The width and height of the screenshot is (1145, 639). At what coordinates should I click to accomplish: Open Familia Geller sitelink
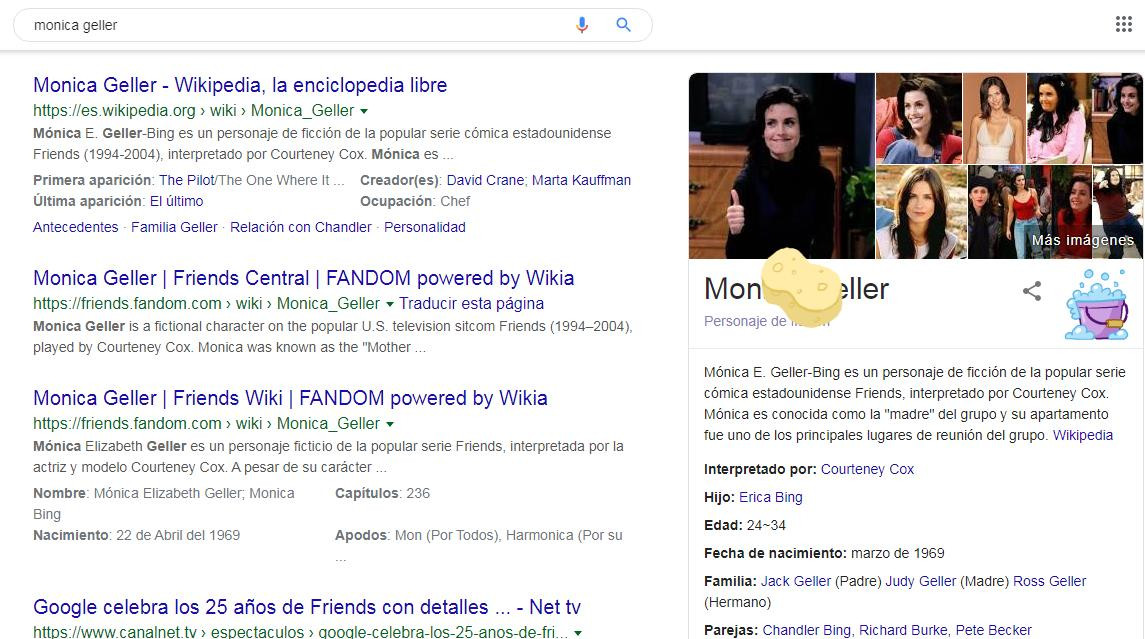coord(175,227)
